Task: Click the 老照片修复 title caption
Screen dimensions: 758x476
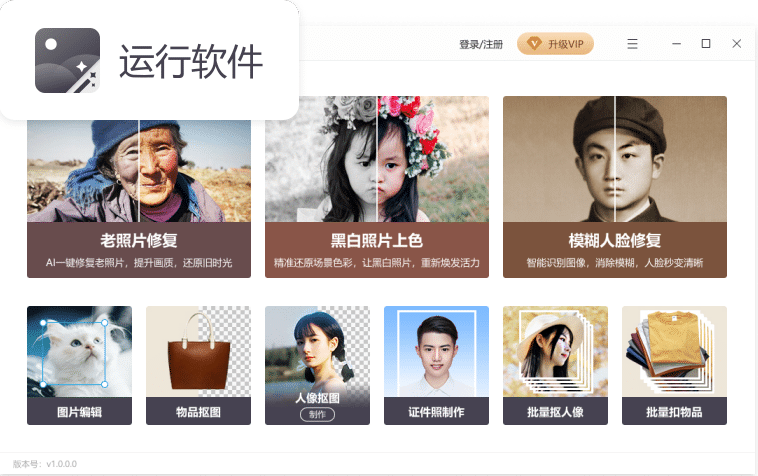Action: pos(139,240)
